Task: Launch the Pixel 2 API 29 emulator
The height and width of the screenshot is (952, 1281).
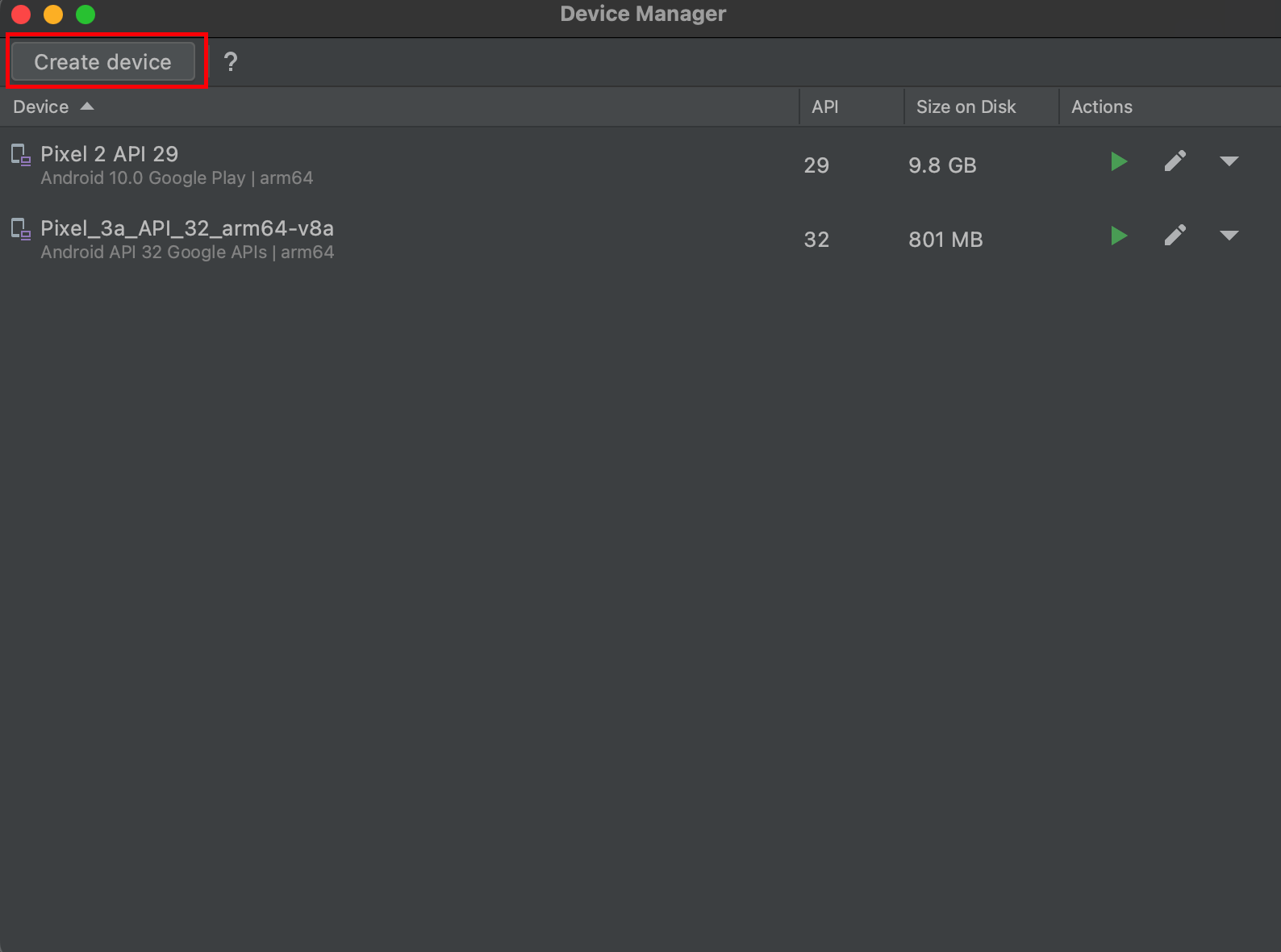Action: [x=1118, y=162]
